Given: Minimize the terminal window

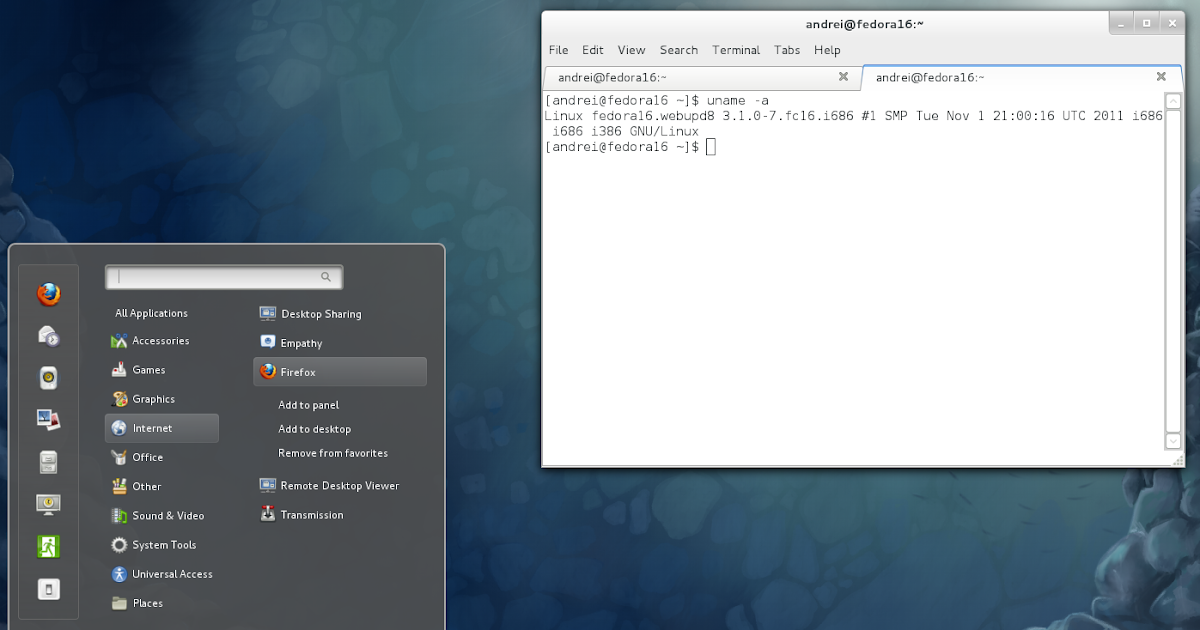Looking at the screenshot, I should tap(1121, 22).
